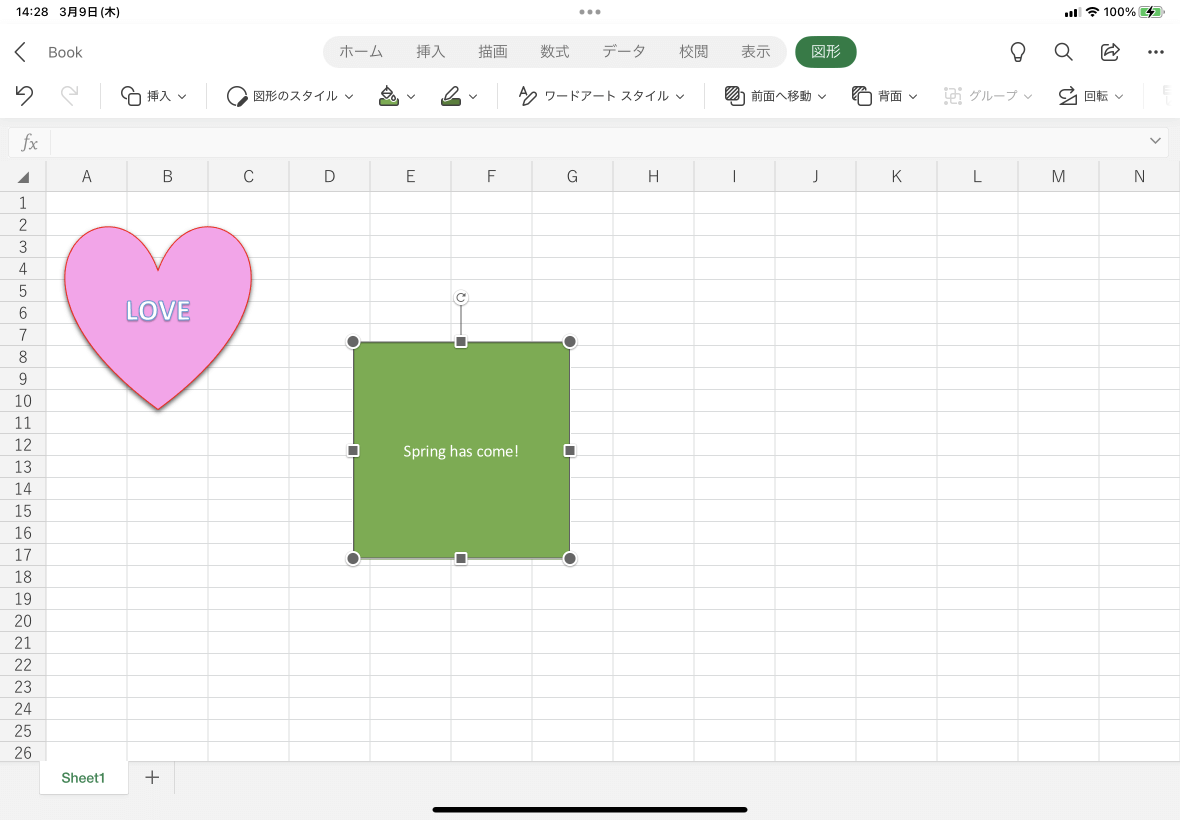Expand the 挿入 dropdown chevron
The width and height of the screenshot is (1180, 820).
click(x=182, y=96)
